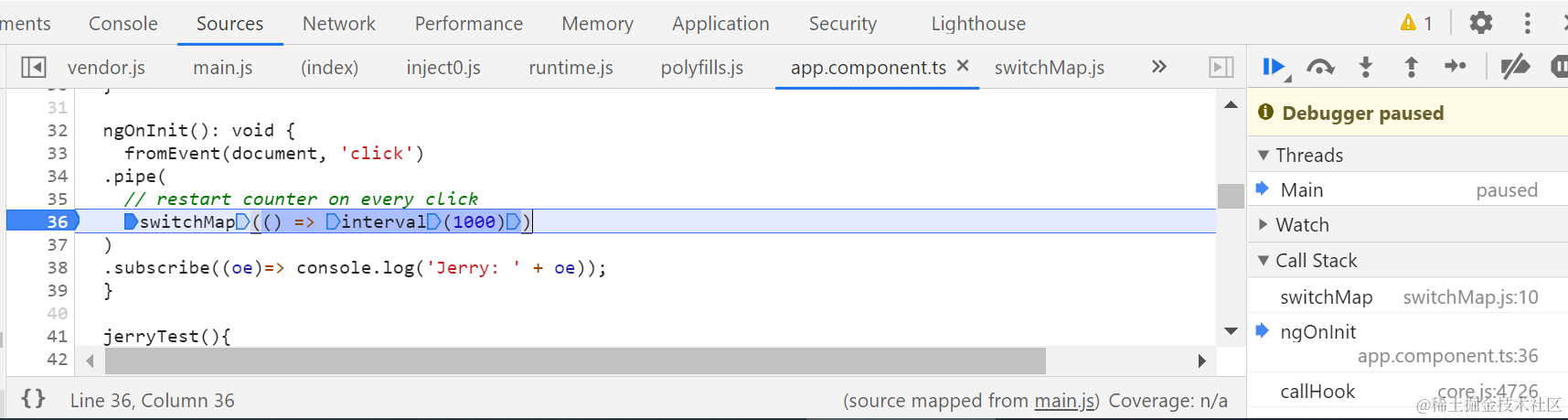Show more file tabs chevron
This screenshot has width=1568, height=420.
tap(1159, 67)
